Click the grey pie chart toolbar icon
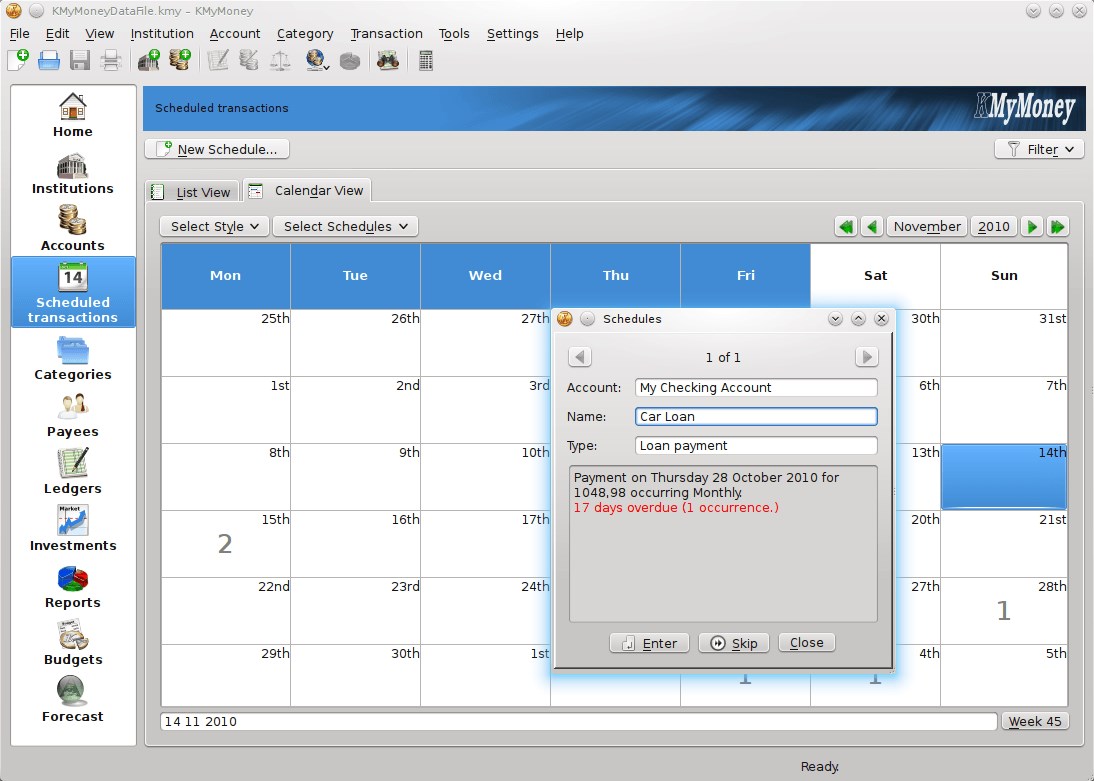This screenshot has height=781, width=1094. point(350,61)
